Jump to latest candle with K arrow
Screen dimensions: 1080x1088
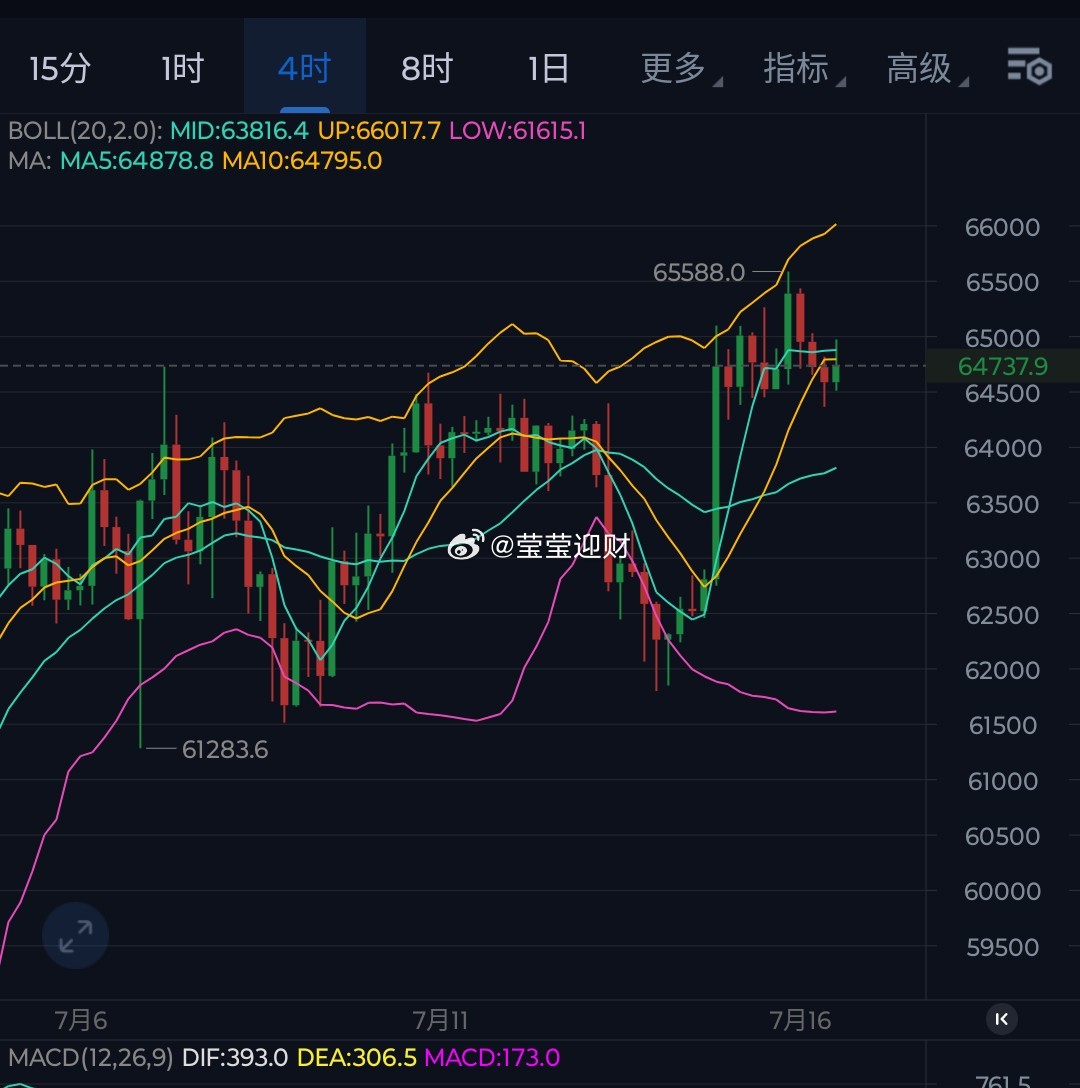click(1002, 1019)
